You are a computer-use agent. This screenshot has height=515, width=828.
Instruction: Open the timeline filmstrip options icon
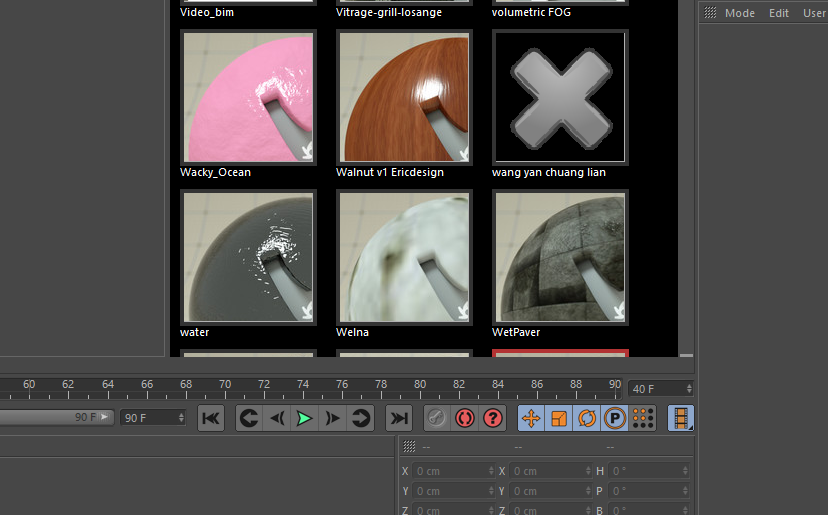(681, 418)
